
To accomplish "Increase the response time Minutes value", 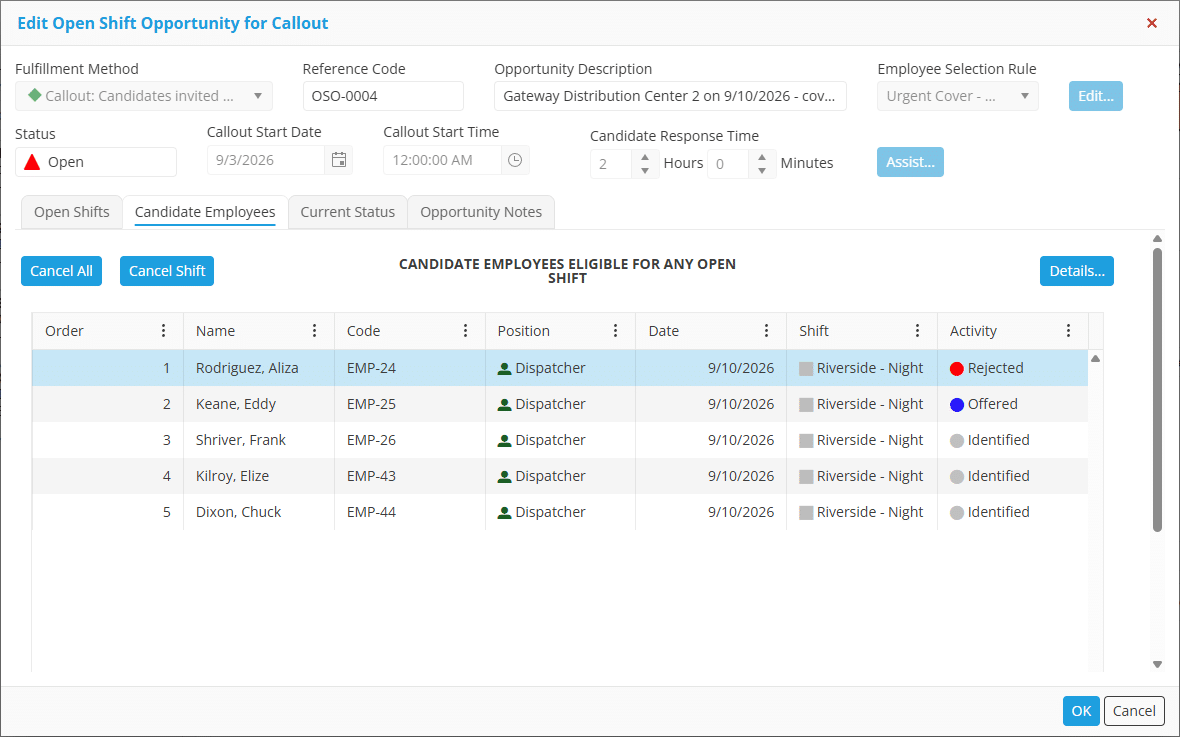I will 762,157.
